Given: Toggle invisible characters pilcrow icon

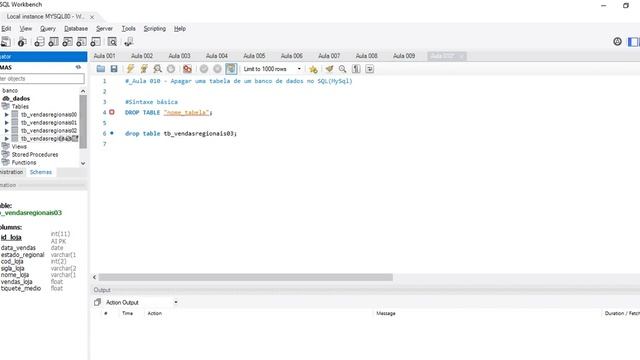Looking at the screenshot, I should click(x=356, y=69).
